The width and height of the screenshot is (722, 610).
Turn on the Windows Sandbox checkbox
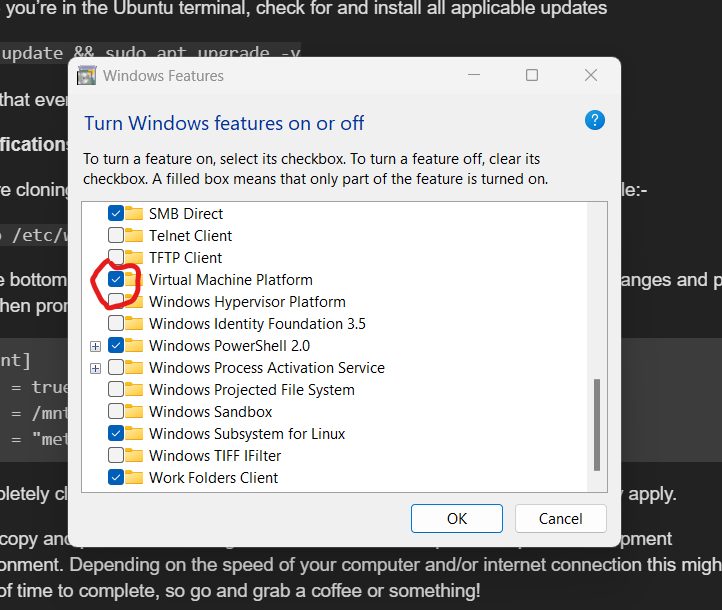(116, 411)
